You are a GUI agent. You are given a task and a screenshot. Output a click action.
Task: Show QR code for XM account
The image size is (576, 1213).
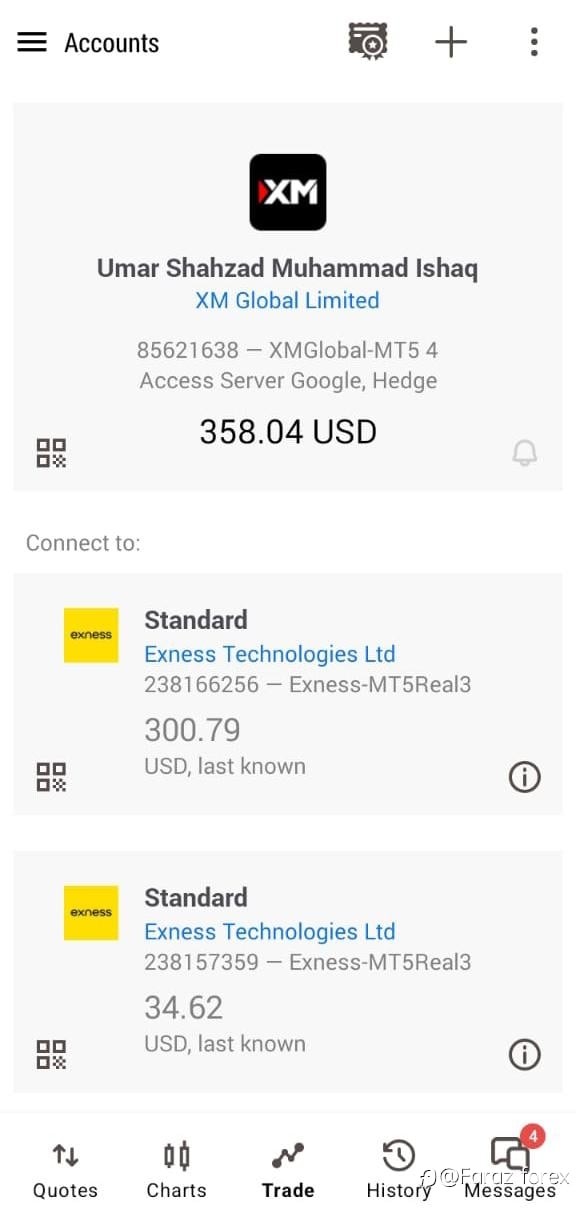point(51,453)
